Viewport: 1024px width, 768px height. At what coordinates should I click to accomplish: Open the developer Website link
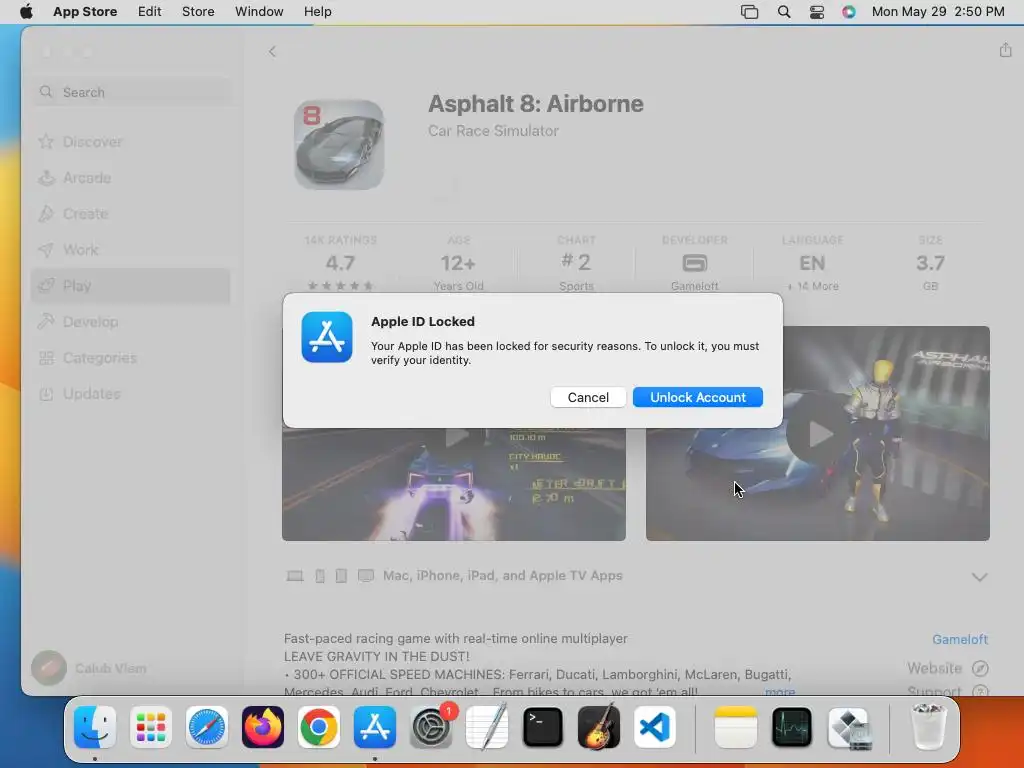[x=948, y=668]
